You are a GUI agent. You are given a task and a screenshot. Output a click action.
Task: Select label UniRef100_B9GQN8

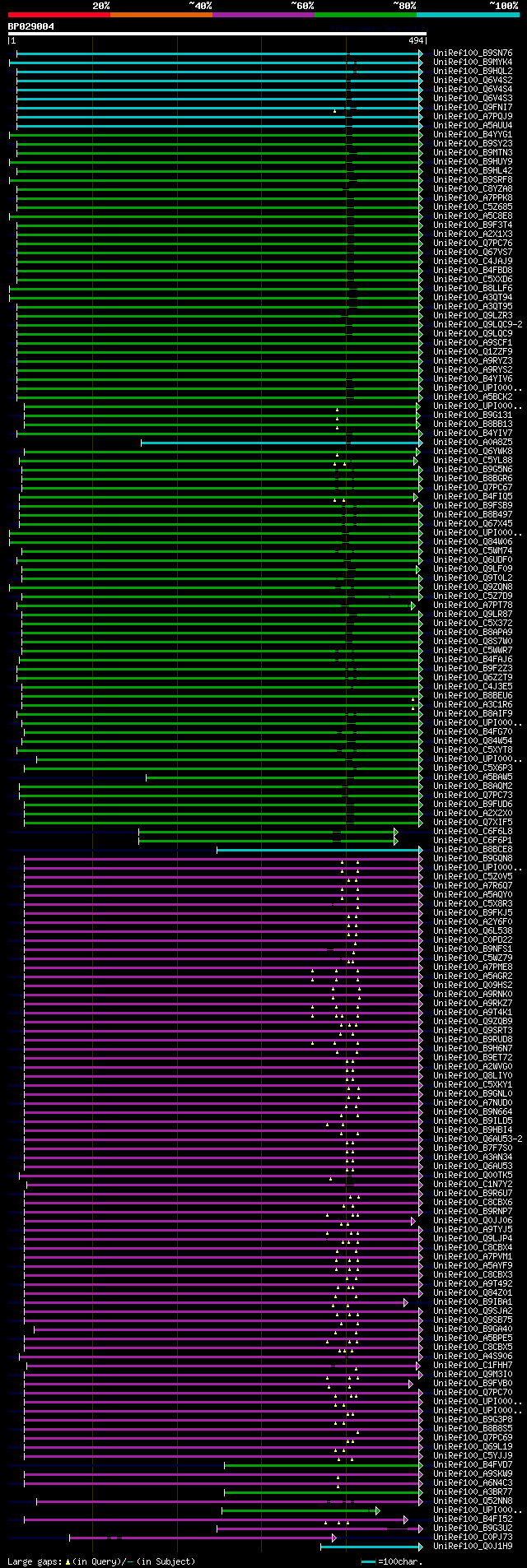473,859
